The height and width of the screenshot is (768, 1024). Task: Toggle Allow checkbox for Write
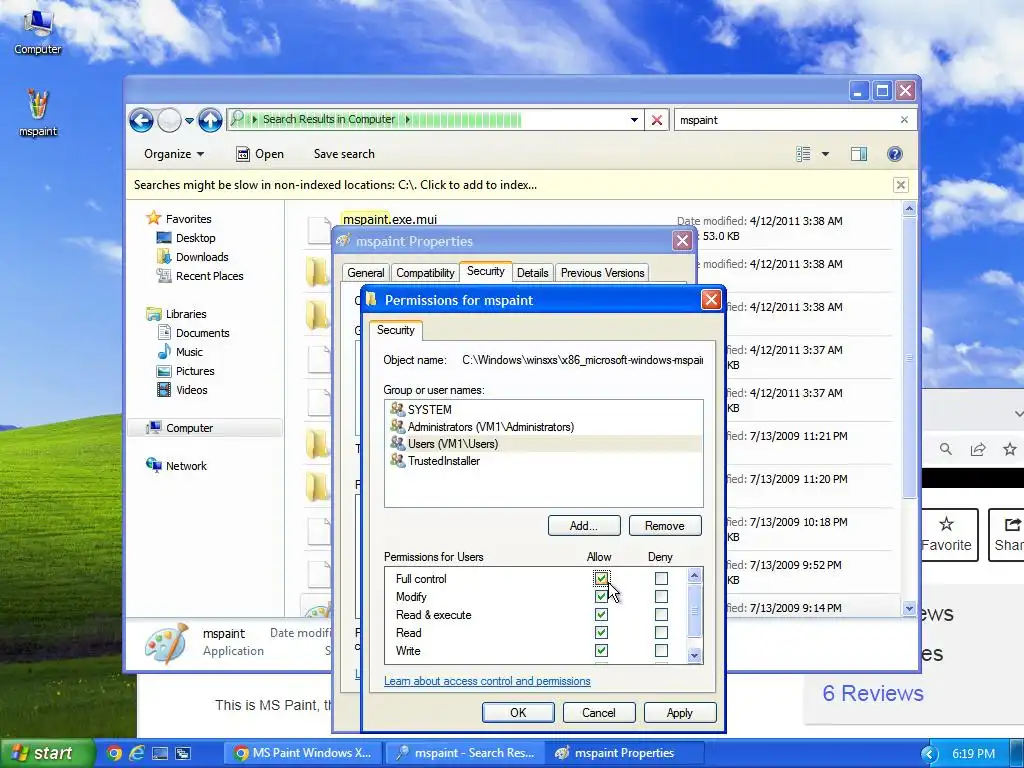(x=601, y=650)
